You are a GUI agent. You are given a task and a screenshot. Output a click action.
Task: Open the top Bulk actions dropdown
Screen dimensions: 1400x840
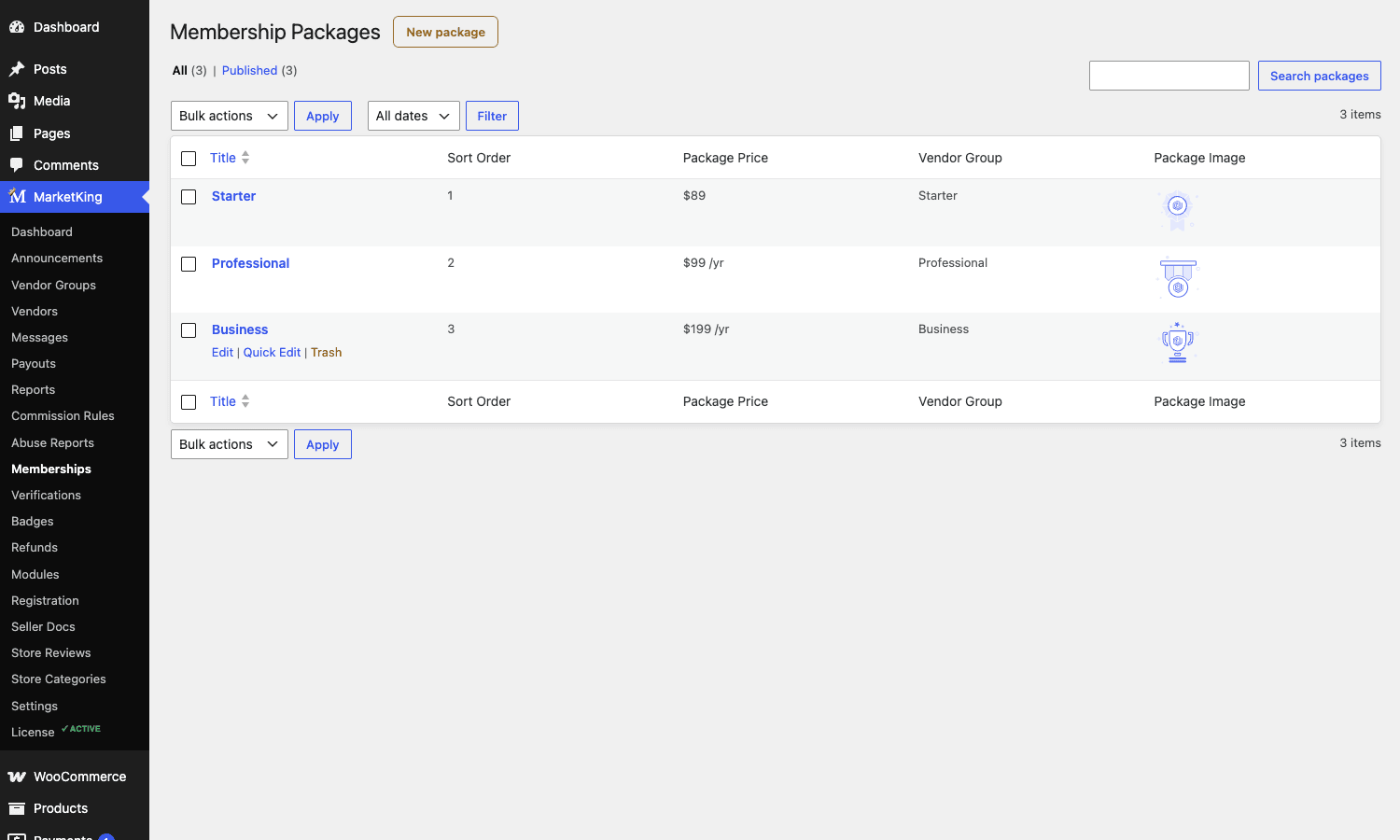(230, 116)
